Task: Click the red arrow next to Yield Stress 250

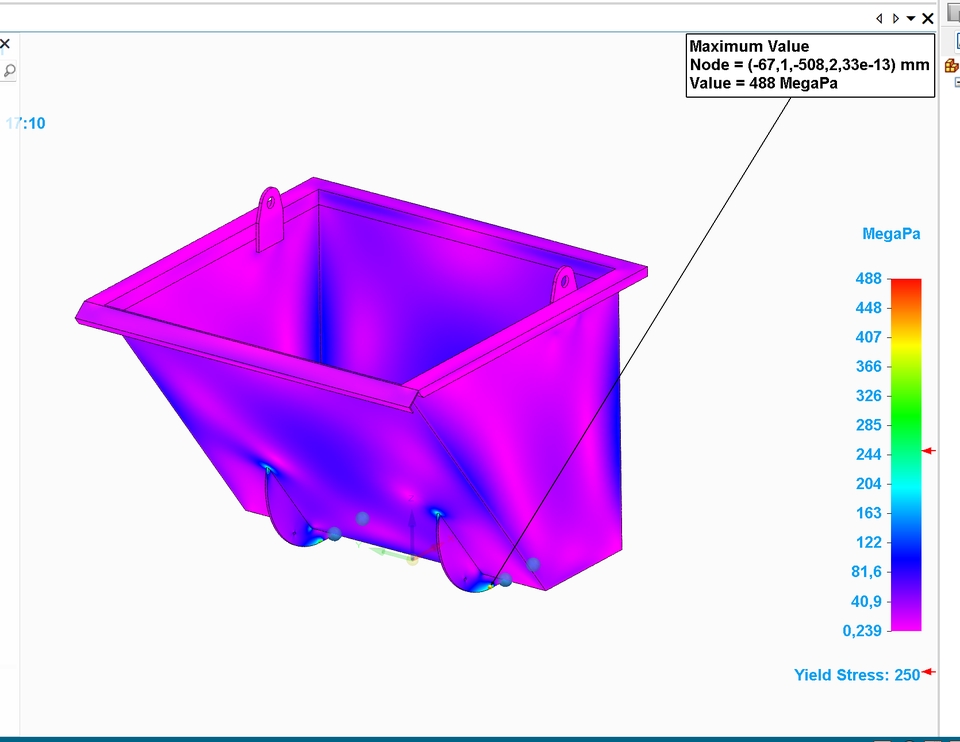Action: 930,673
